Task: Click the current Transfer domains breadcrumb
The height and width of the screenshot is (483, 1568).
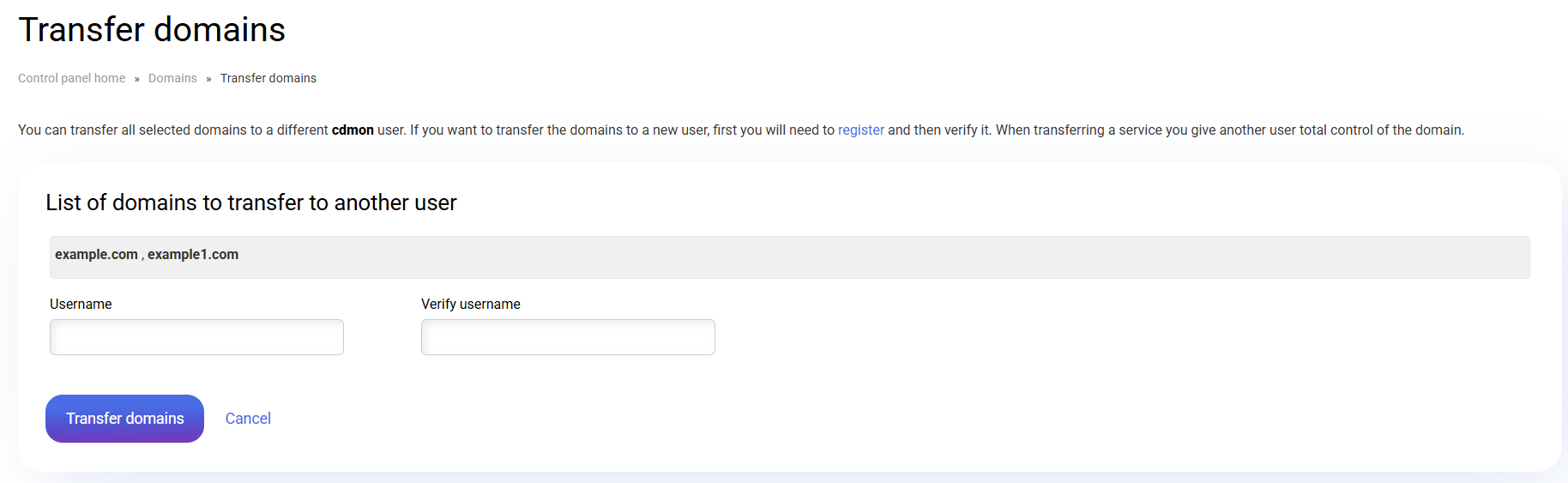Action: tap(268, 78)
